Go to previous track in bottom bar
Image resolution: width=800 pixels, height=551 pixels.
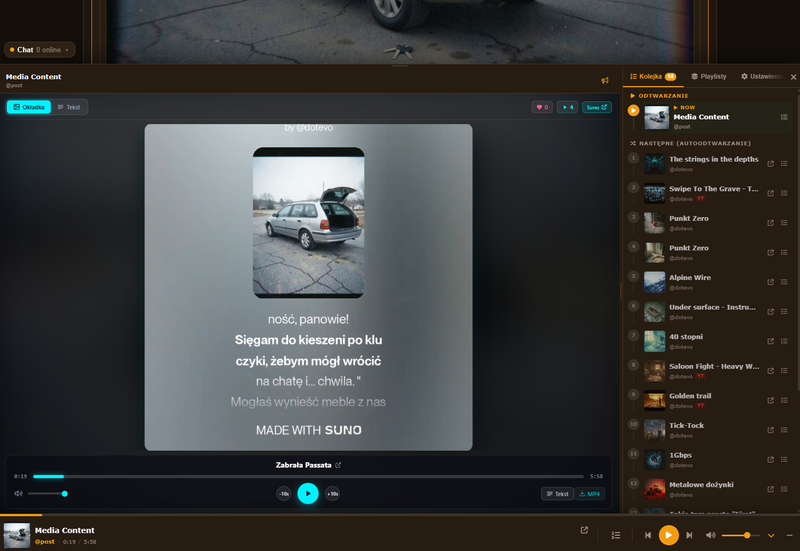click(647, 535)
